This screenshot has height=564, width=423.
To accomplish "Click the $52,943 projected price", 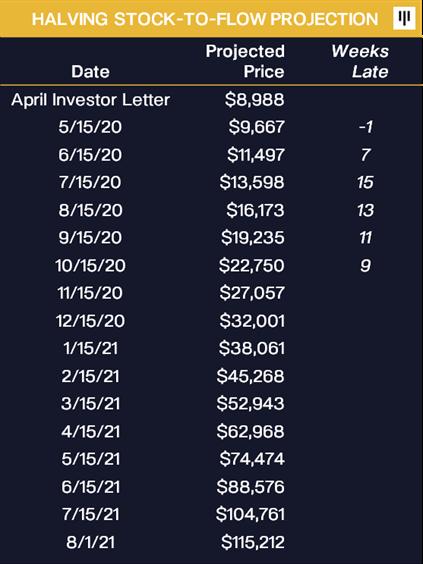I will [x=250, y=404].
